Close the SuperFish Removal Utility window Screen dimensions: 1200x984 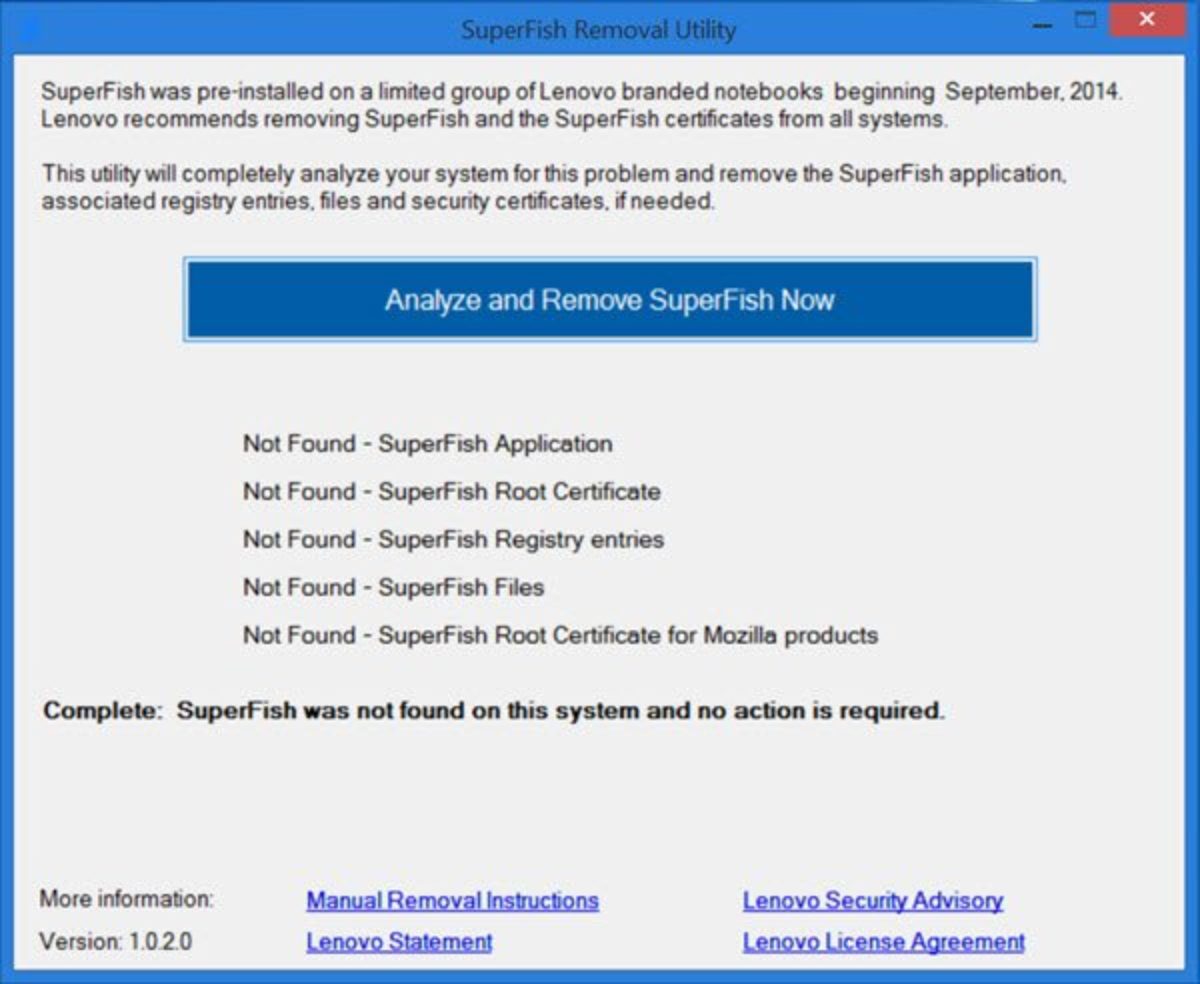pyautogui.click(x=1145, y=21)
